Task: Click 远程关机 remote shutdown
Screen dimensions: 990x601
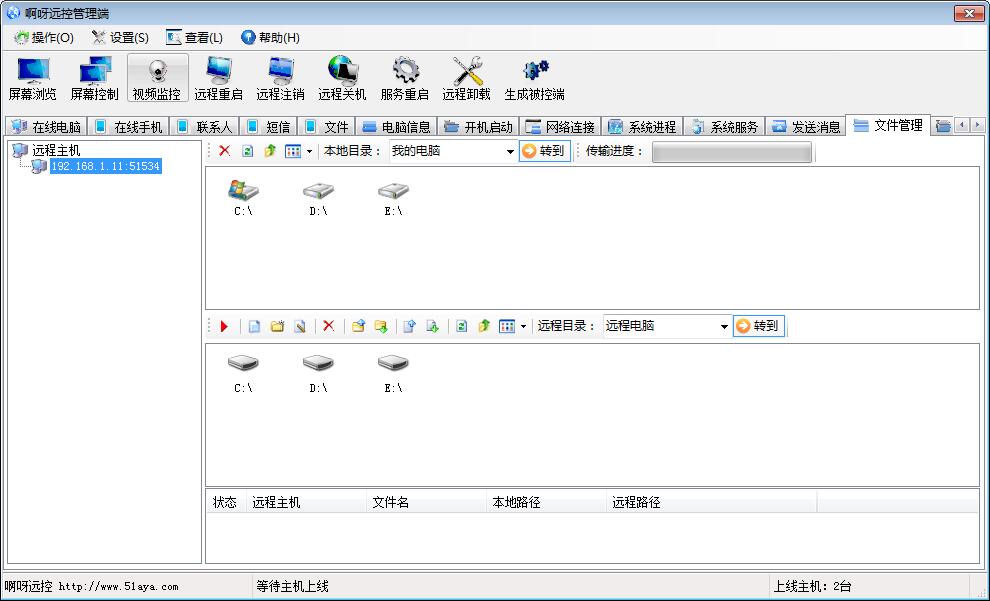Action: click(x=342, y=78)
